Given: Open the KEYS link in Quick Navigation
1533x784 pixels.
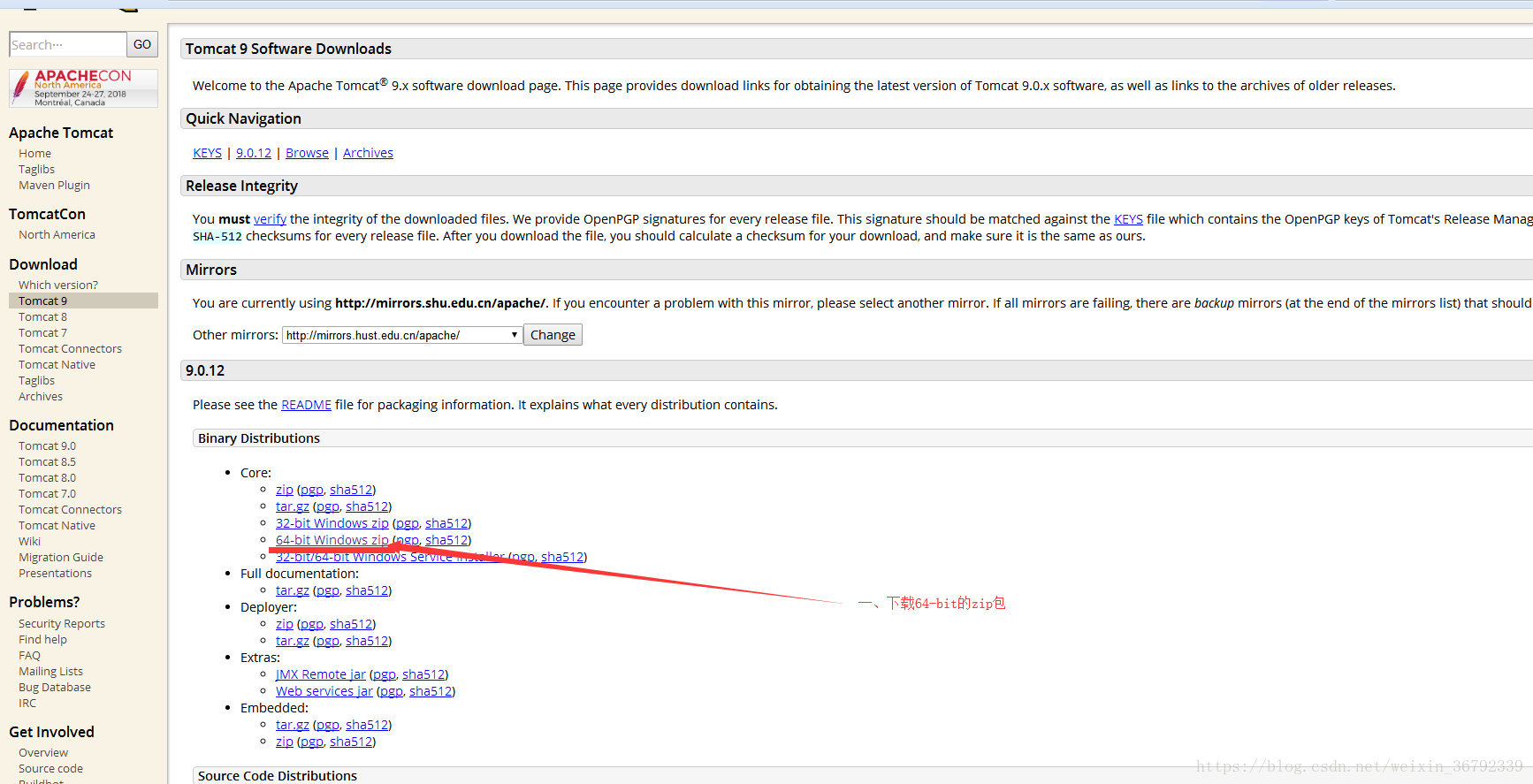Looking at the screenshot, I should click(207, 153).
